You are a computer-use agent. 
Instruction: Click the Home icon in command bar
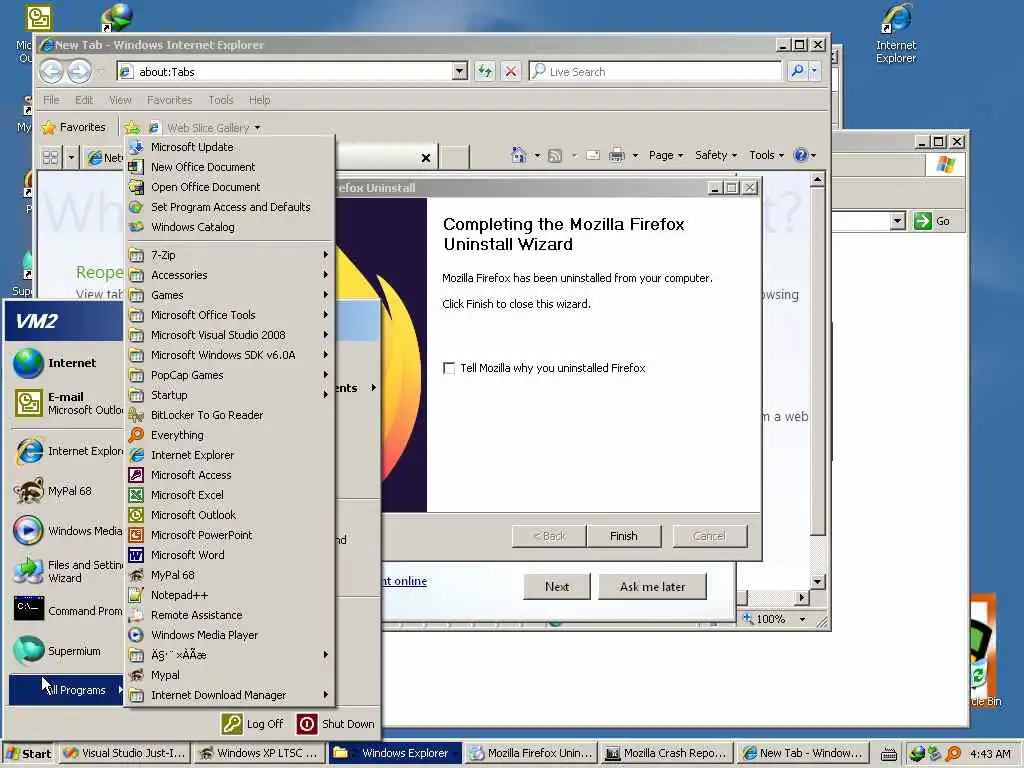tap(519, 155)
